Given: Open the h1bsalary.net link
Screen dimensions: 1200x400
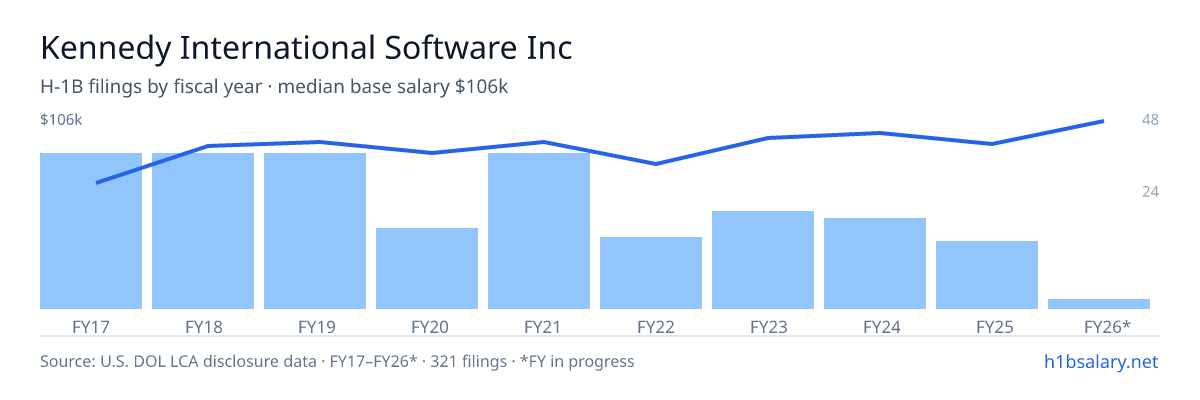Looking at the screenshot, I should [1100, 361].
